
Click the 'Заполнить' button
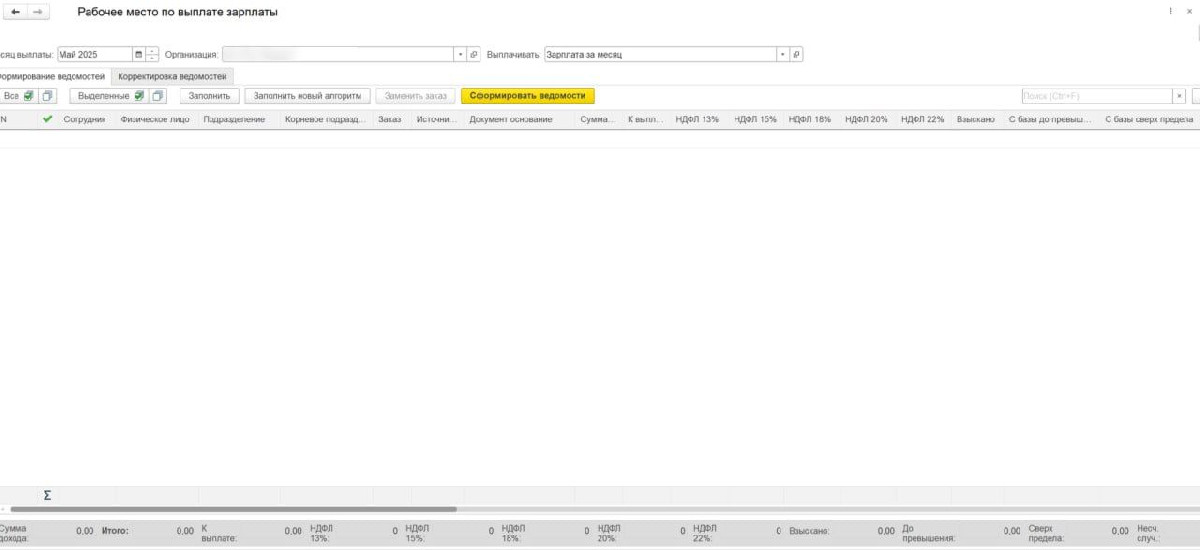210,96
